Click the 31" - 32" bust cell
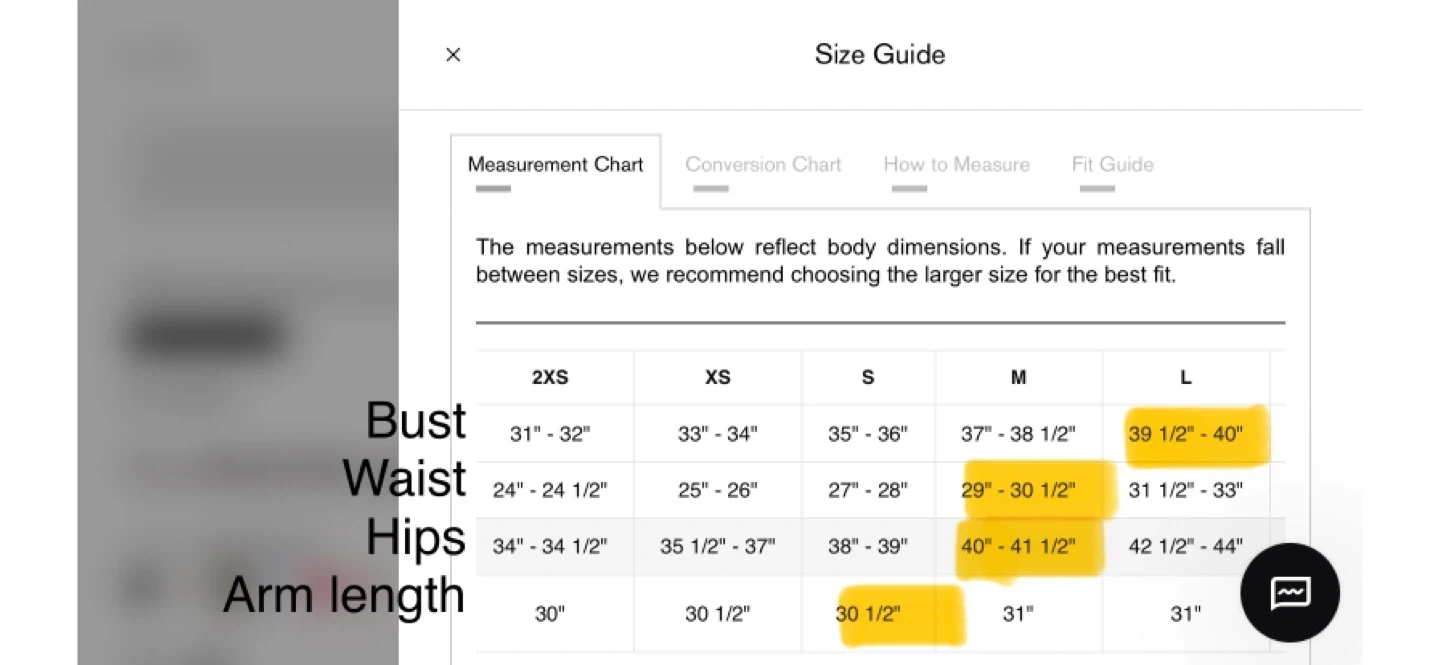1440x665 pixels. click(550, 434)
